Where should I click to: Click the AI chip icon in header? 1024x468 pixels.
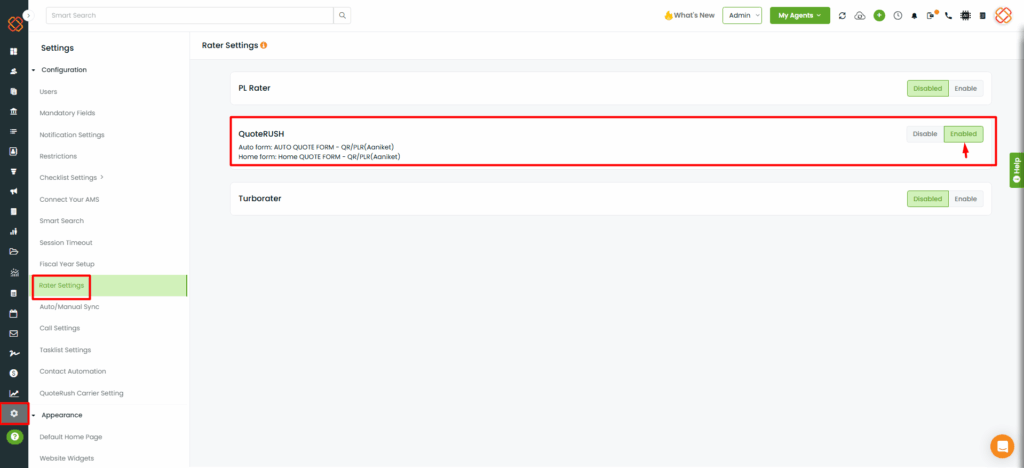965,16
